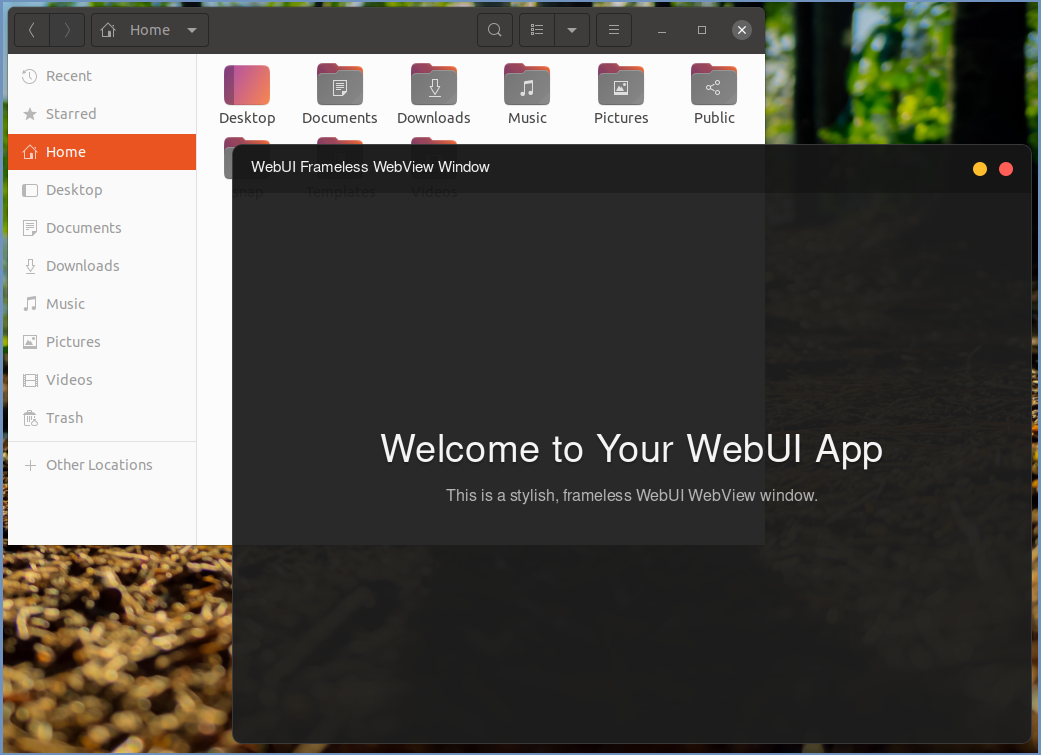Select the Documents folder icon

pyautogui.click(x=340, y=85)
